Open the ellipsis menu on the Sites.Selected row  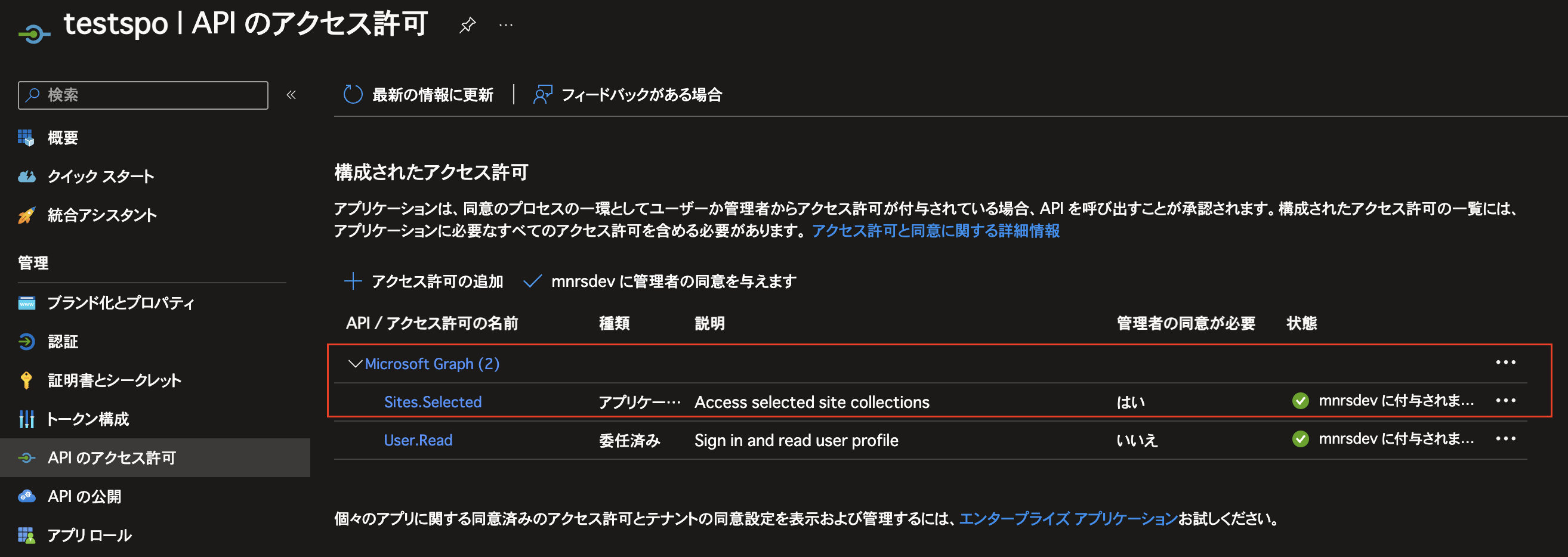[1507, 401]
